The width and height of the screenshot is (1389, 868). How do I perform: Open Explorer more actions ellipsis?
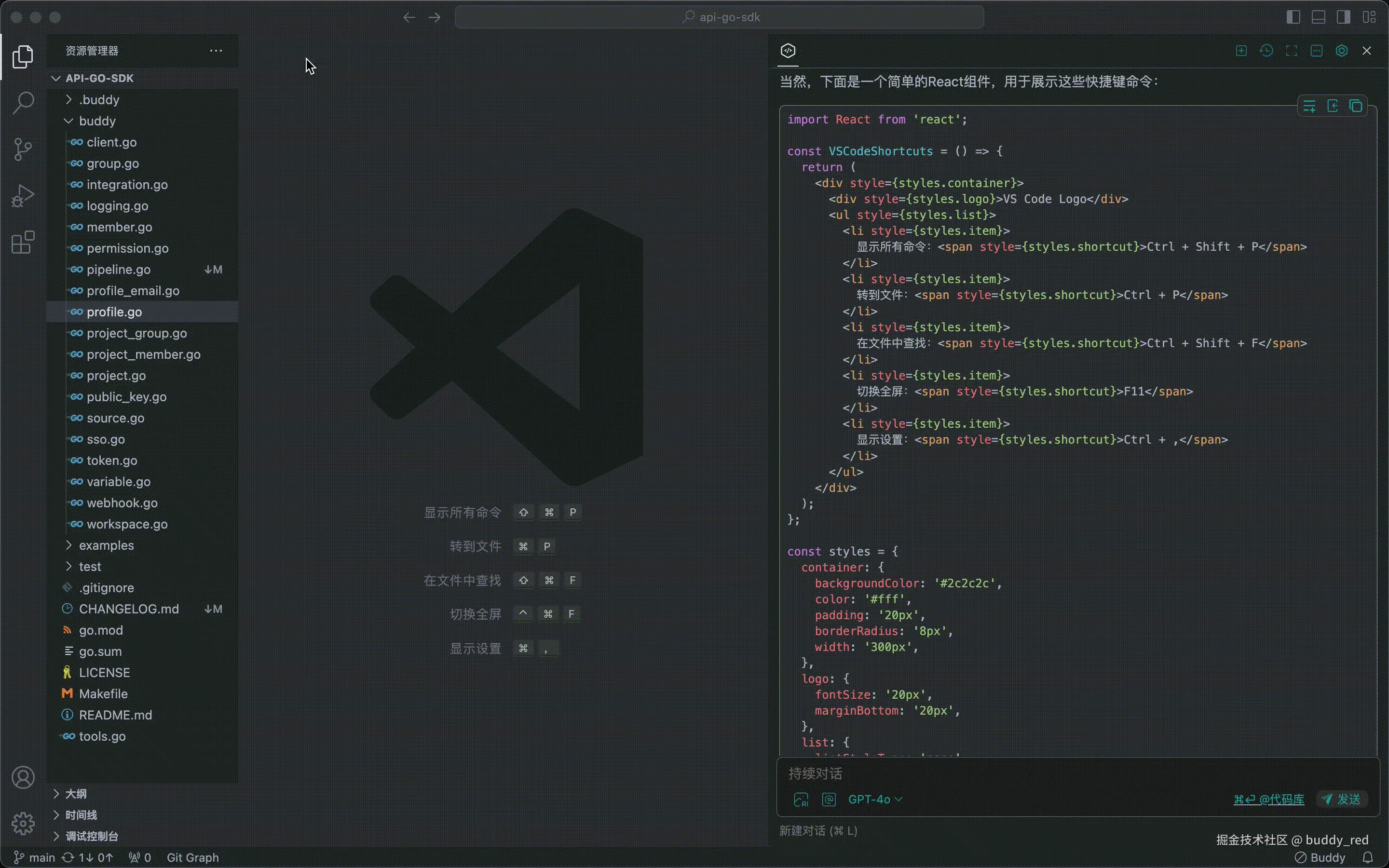point(216,51)
